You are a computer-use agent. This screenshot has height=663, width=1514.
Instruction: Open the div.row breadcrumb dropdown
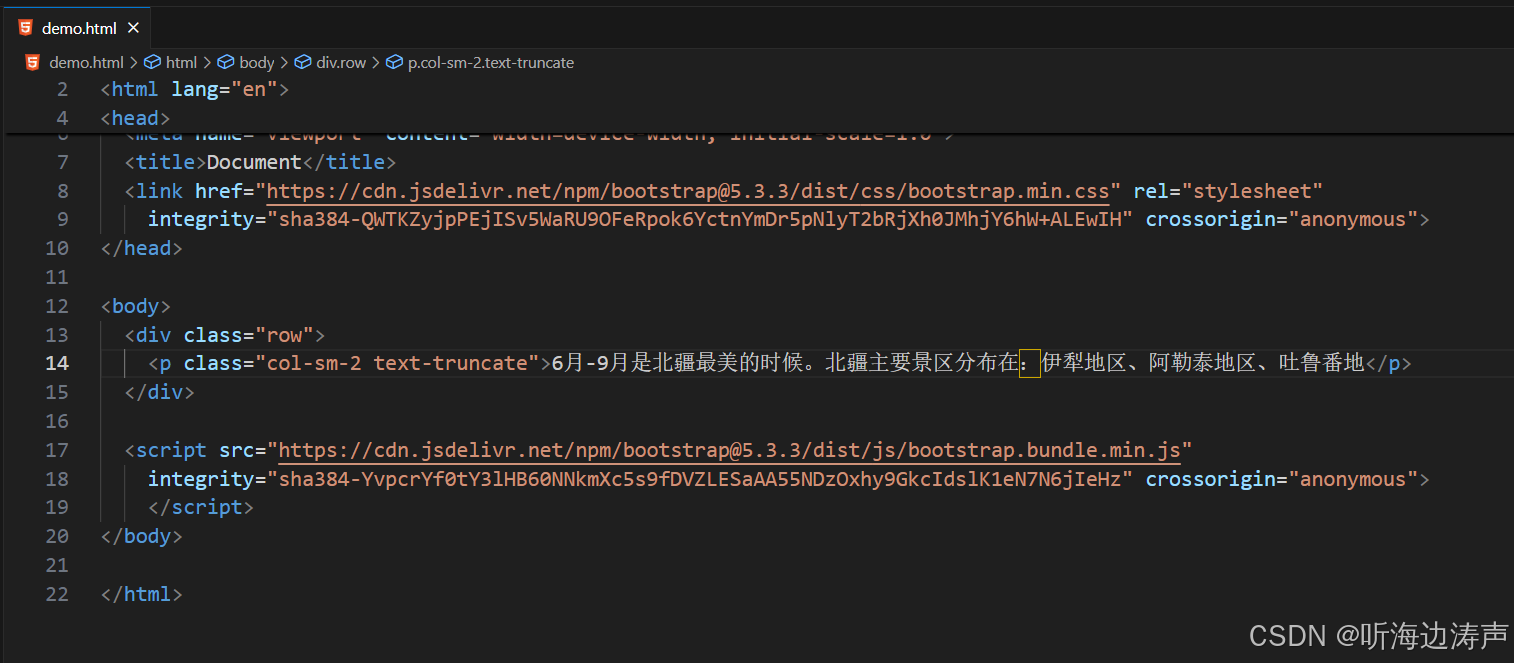coord(341,62)
